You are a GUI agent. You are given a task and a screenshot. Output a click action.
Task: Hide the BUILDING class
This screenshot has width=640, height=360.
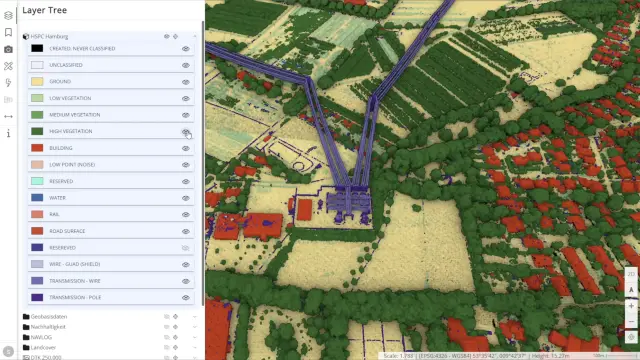(x=186, y=148)
